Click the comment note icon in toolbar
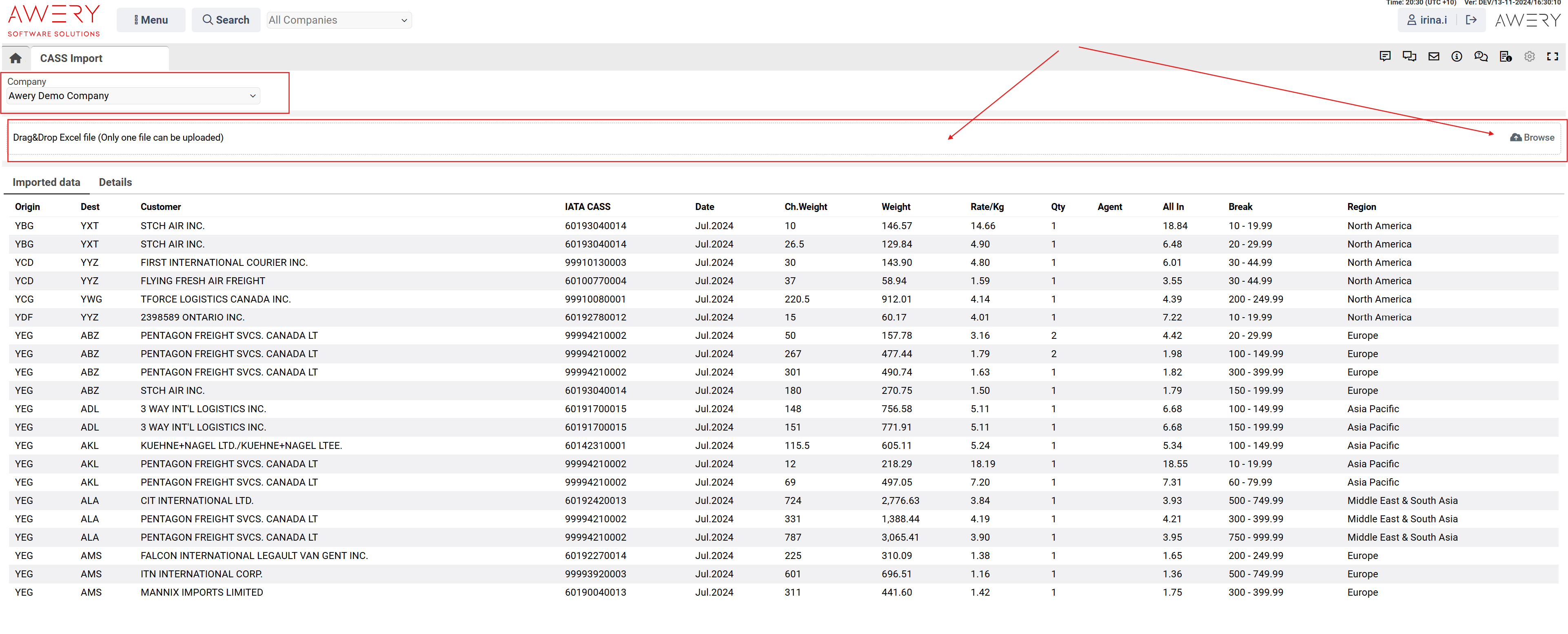The width and height of the screenshot is (1568, 634). pyautogui.click(x=1385, y=57)
